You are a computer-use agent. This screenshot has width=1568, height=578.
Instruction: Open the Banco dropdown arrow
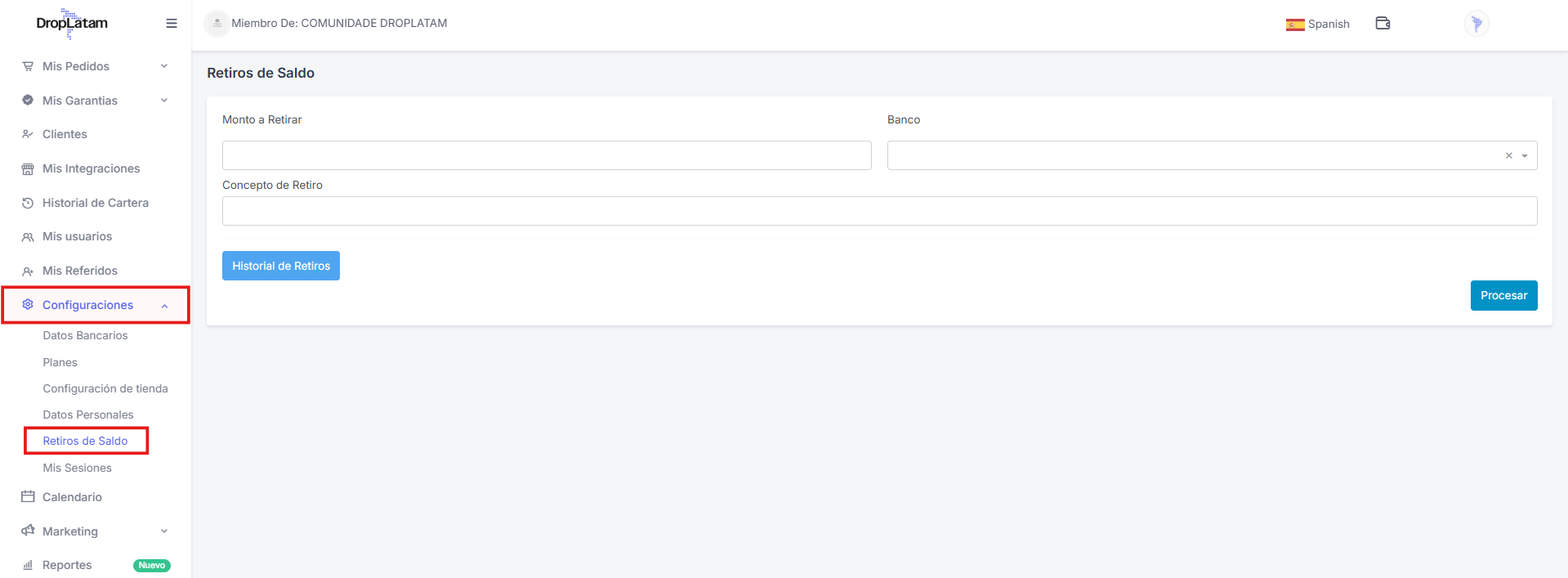1525,156
